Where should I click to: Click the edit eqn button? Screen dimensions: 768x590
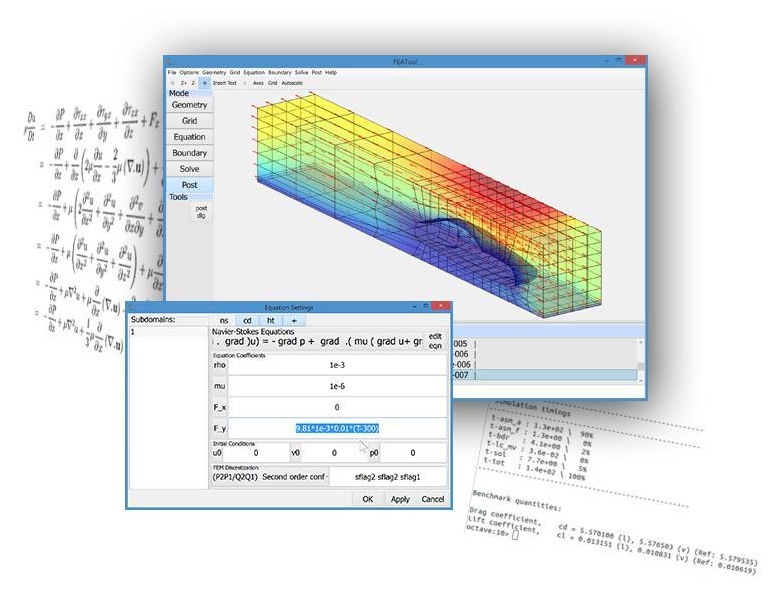coord(435,340)
